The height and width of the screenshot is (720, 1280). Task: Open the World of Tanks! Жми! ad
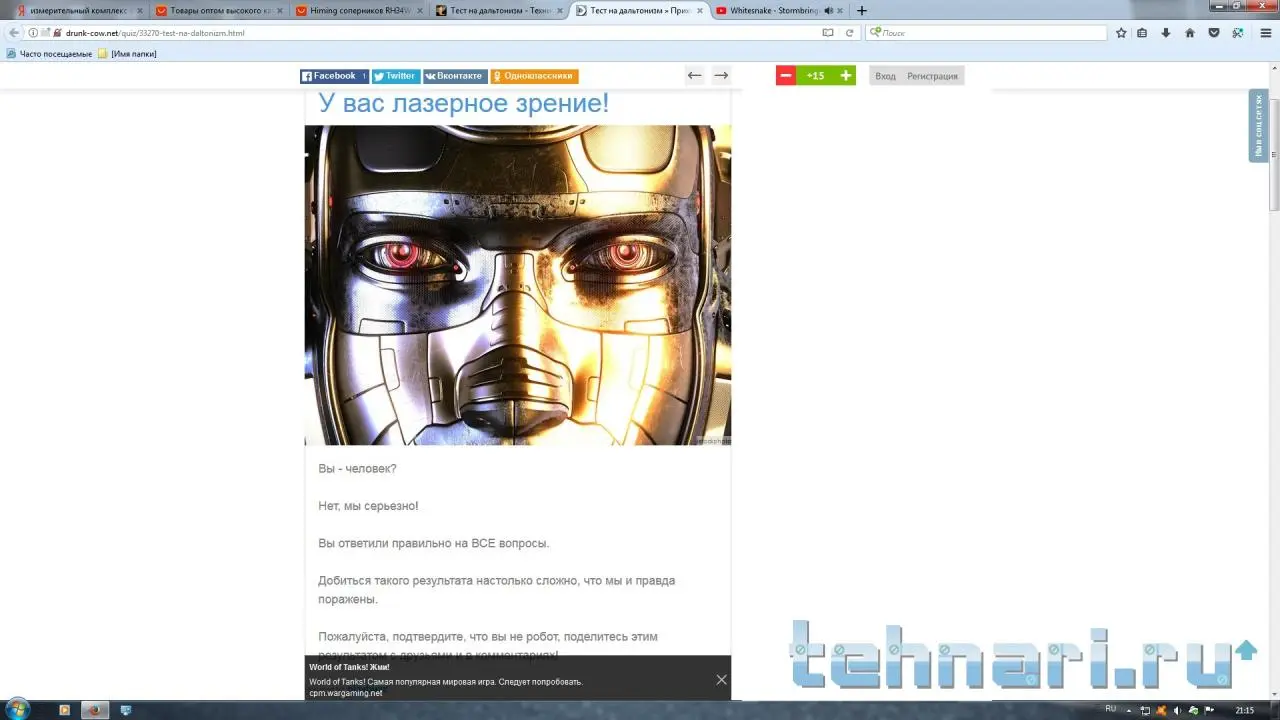[349, 667]
